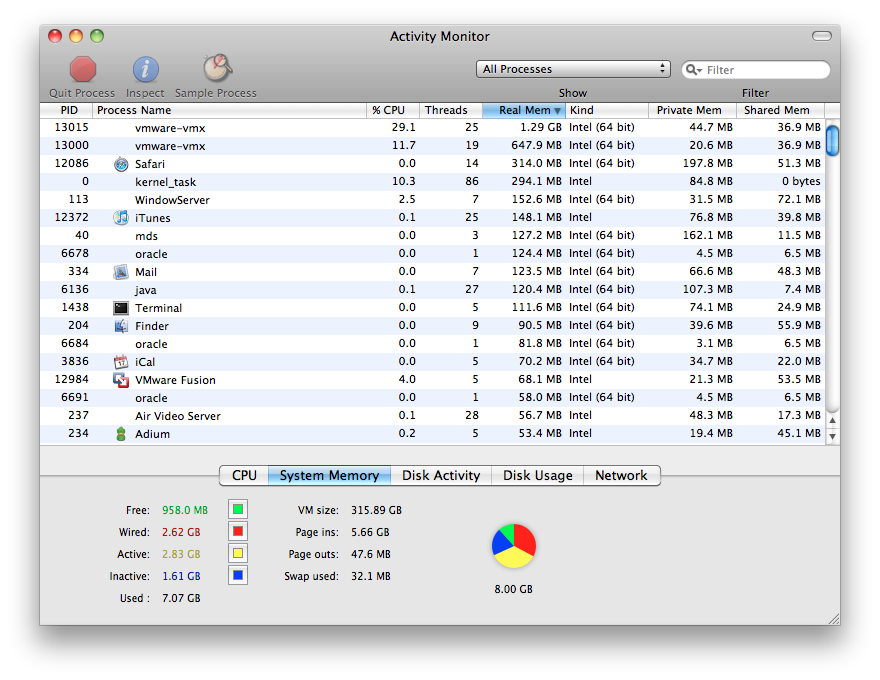Click the 2.62 GB Wired value
Screen dimensions: 880x680
[181, 532]
